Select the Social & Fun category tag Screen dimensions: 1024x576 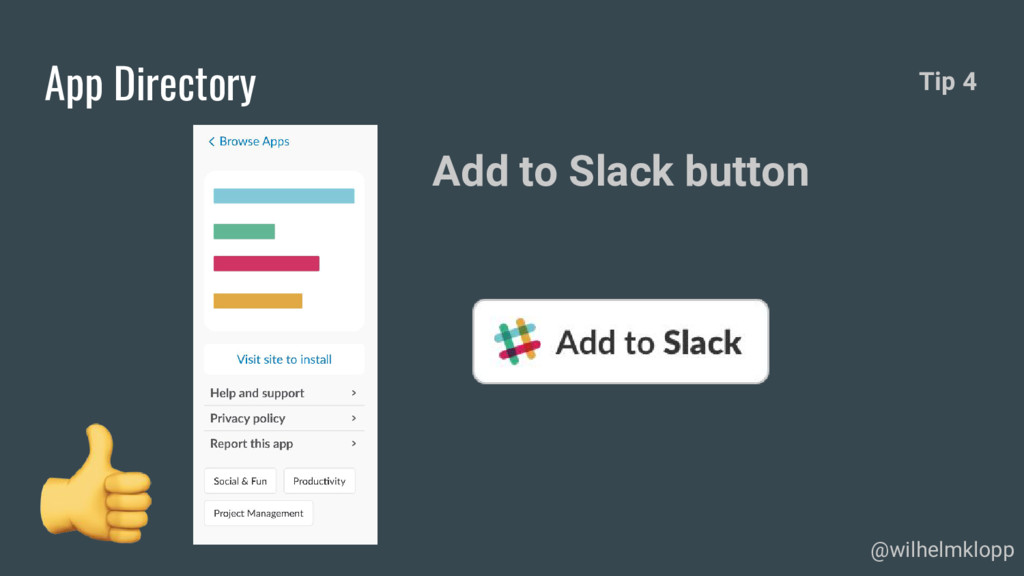tap(240, 481)
